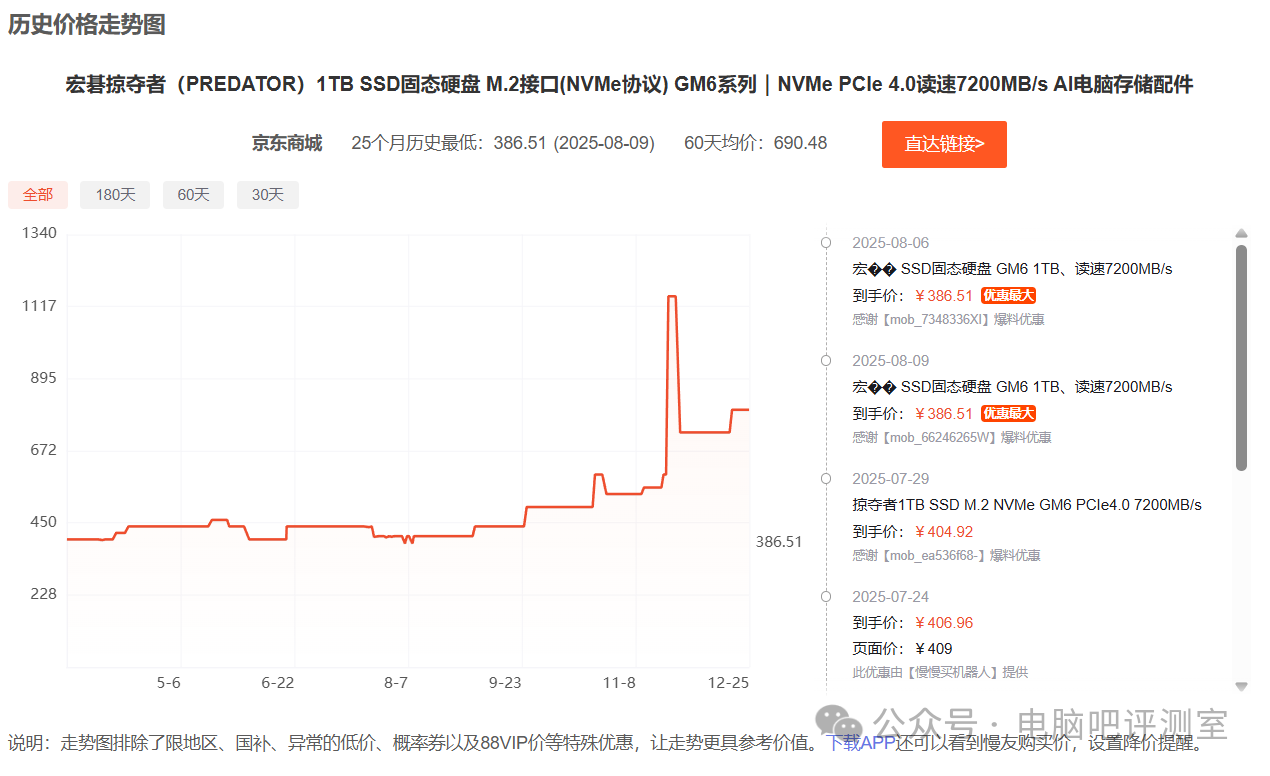Click the 228 y-axis label
Screen dimensions: 1270x776
[x=43, y=594]
